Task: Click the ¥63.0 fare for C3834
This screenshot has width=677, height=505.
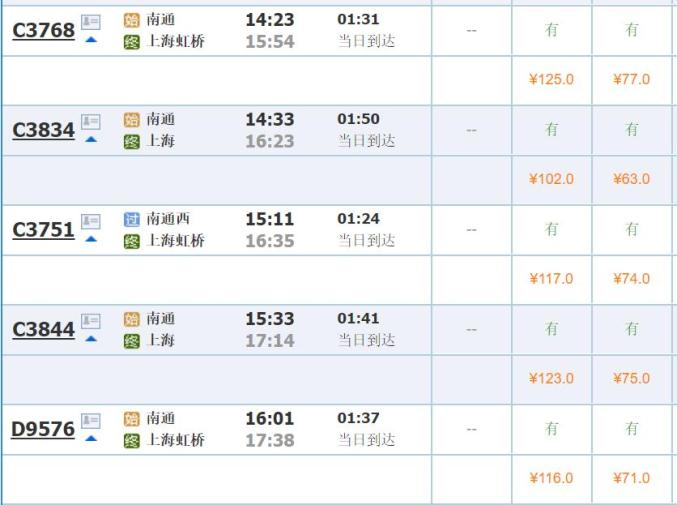Action: 631,179
